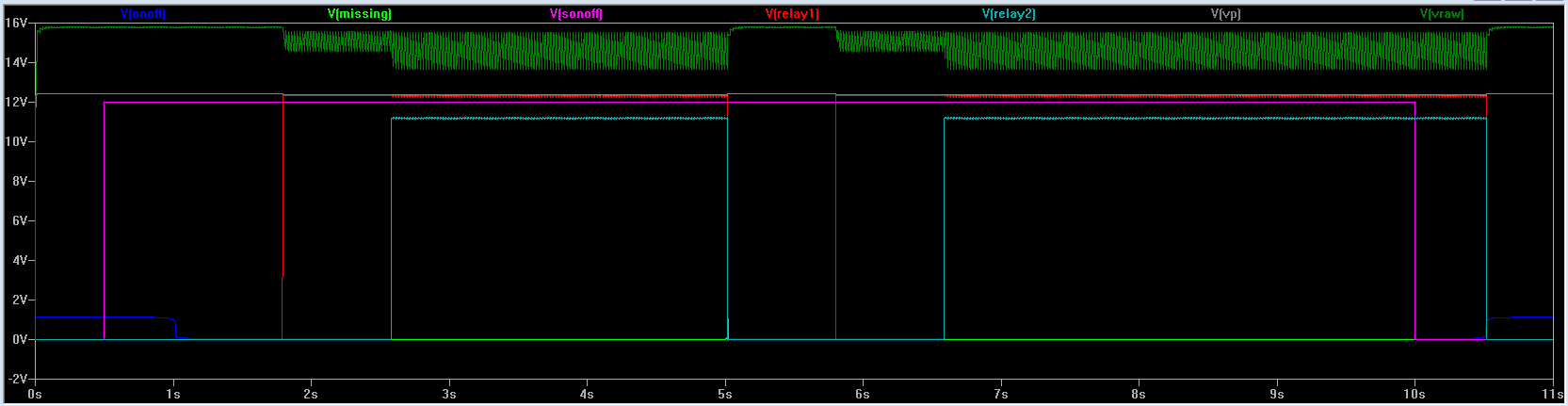Click the V[missing] trace label

360,14
